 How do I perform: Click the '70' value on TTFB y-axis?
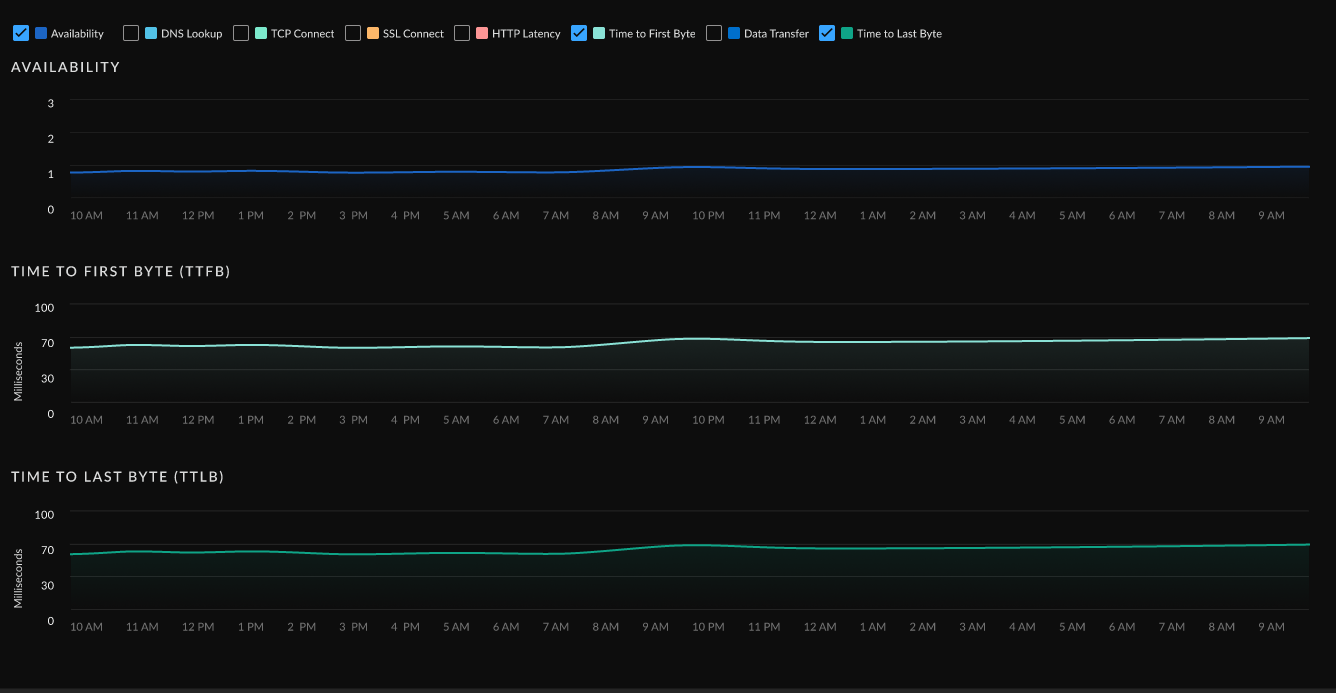tap(48, 343)
